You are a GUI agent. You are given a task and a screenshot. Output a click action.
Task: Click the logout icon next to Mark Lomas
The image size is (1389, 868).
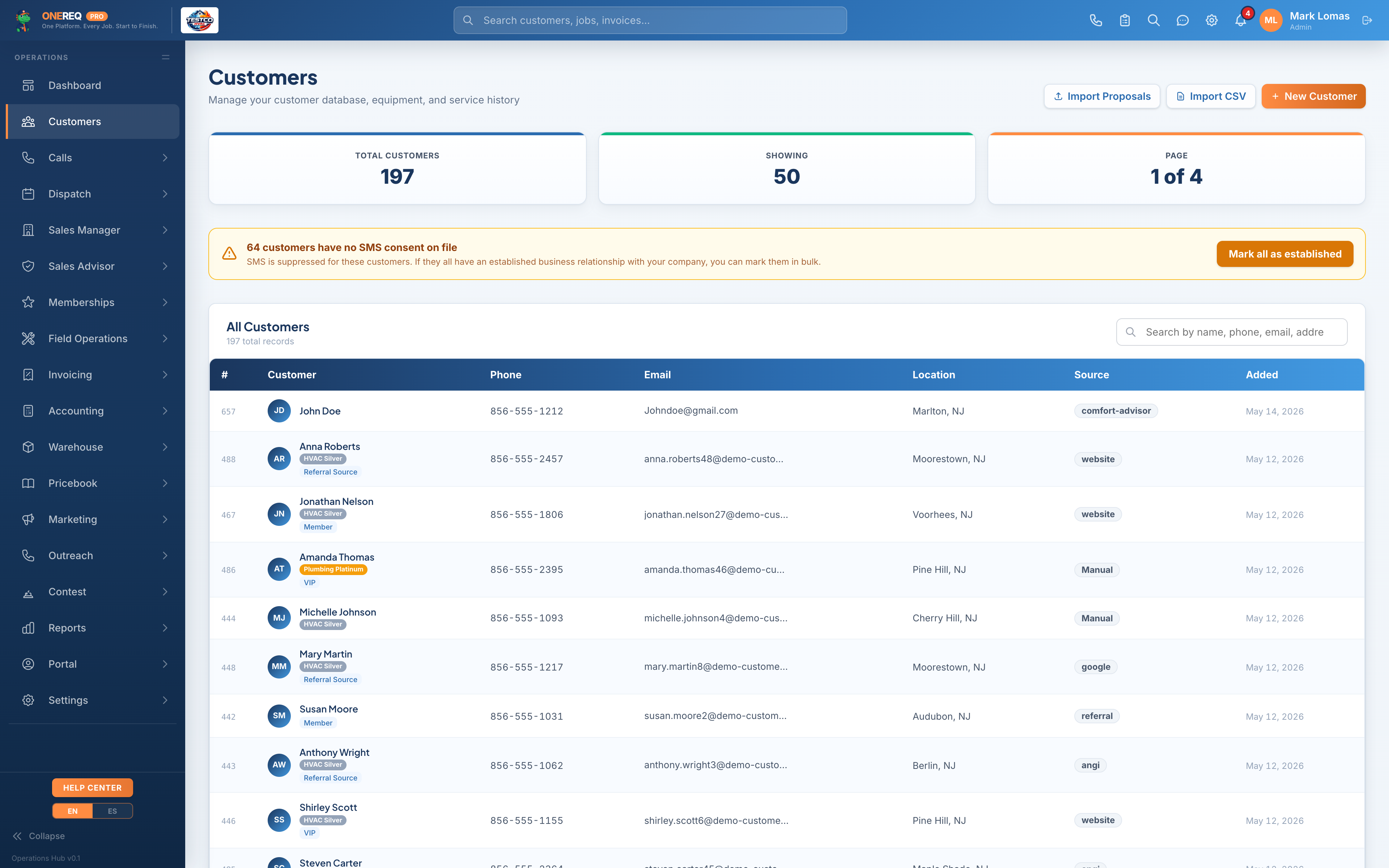(1367, 21)
